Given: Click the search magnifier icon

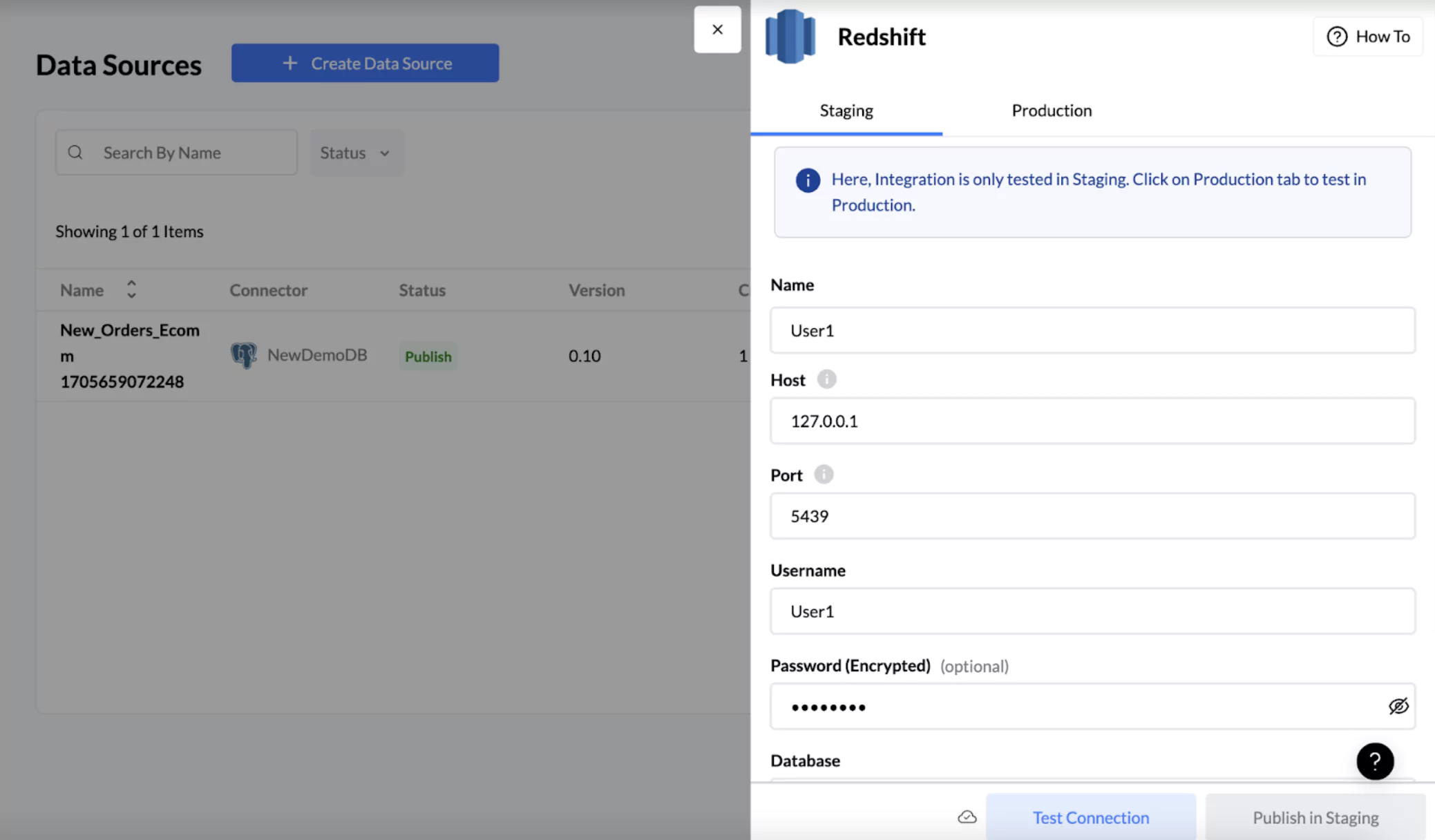Looking at the screenshot, I should tap(75, 153).
